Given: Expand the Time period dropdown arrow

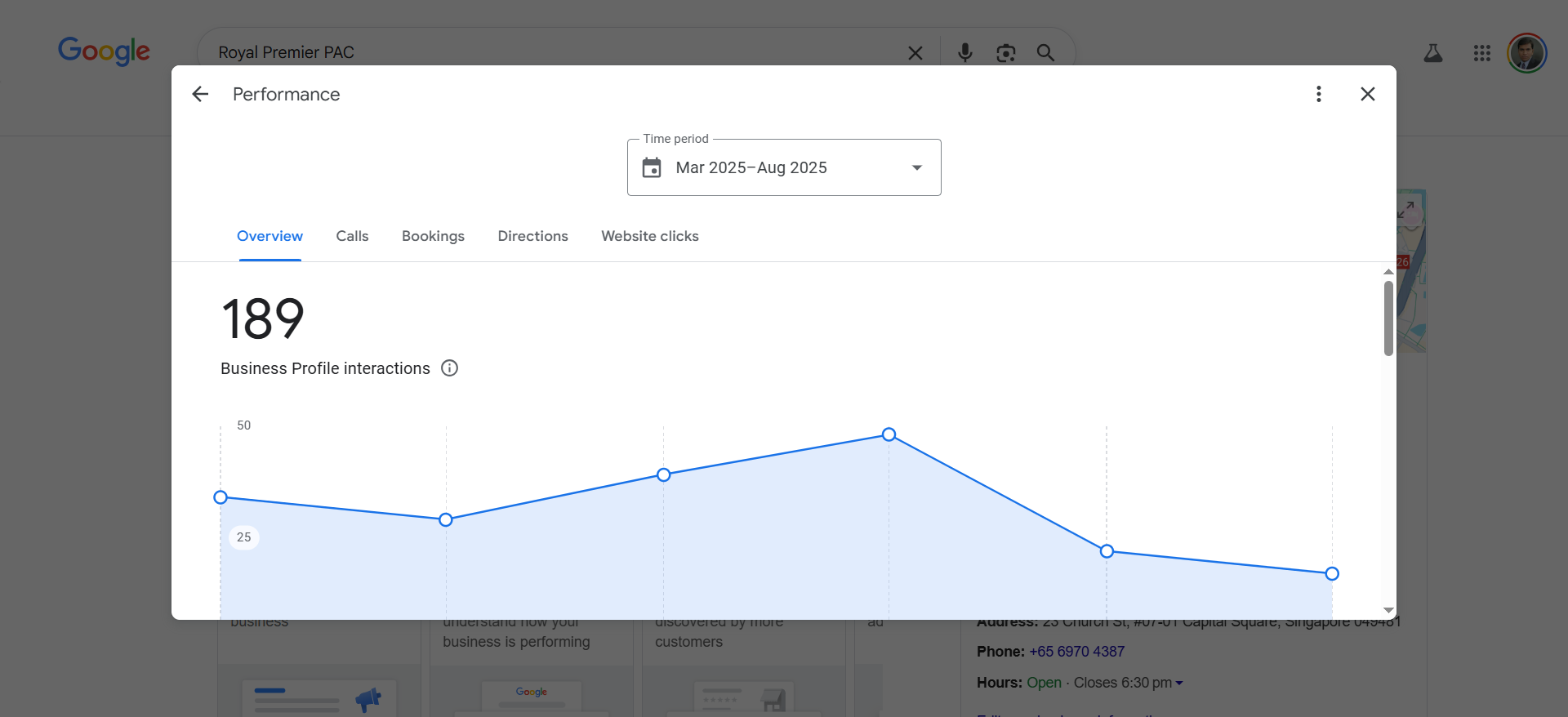Looking at the screenshot, I should [x=916, y=168].
